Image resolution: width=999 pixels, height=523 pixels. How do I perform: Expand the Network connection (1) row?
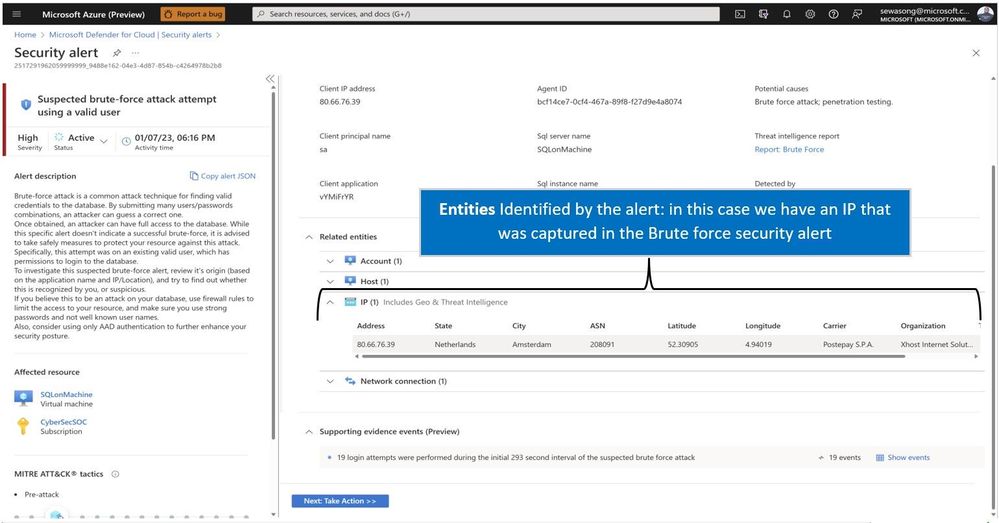click(330, 381)
